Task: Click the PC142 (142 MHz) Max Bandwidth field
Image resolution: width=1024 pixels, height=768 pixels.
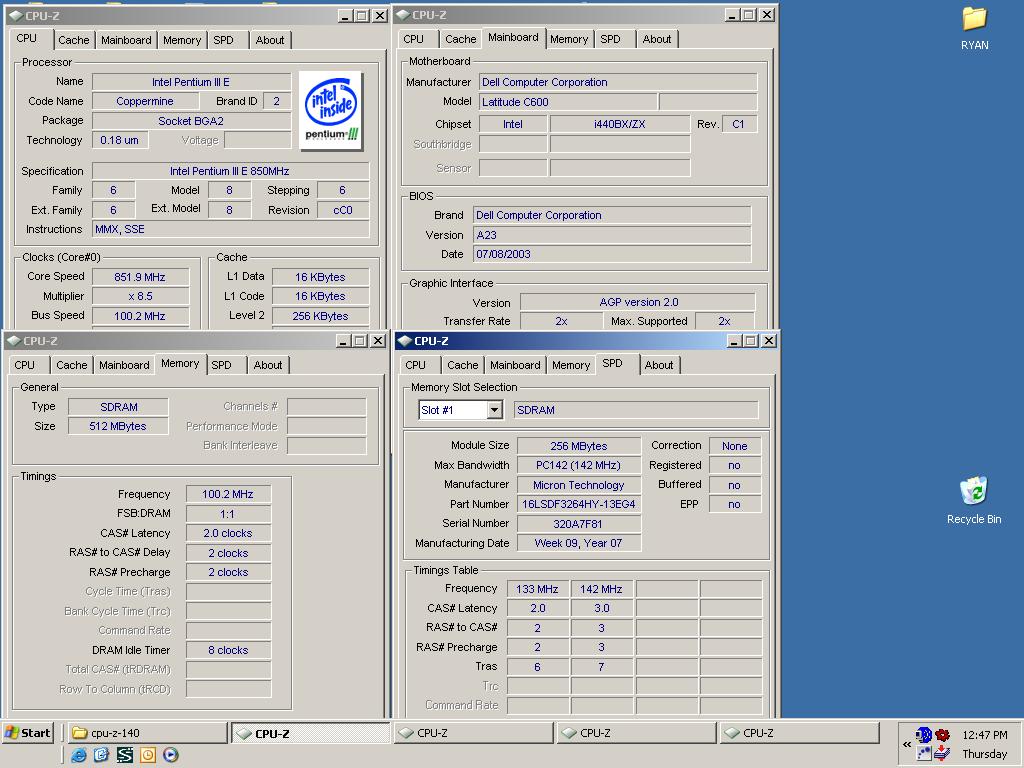Action: pyautogui.click(x=579, y=465)
